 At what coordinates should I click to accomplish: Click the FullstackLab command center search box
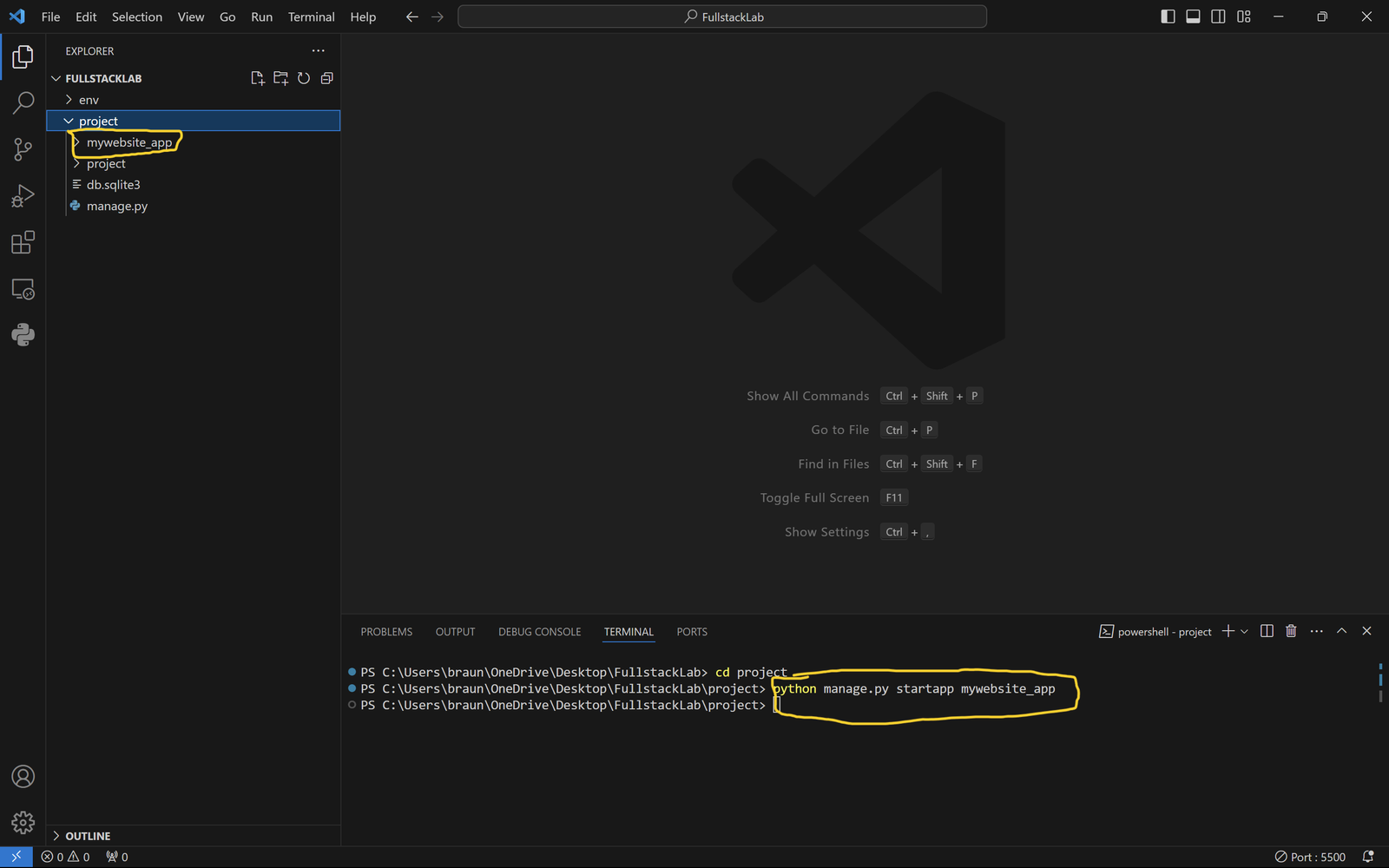(722, 16)
